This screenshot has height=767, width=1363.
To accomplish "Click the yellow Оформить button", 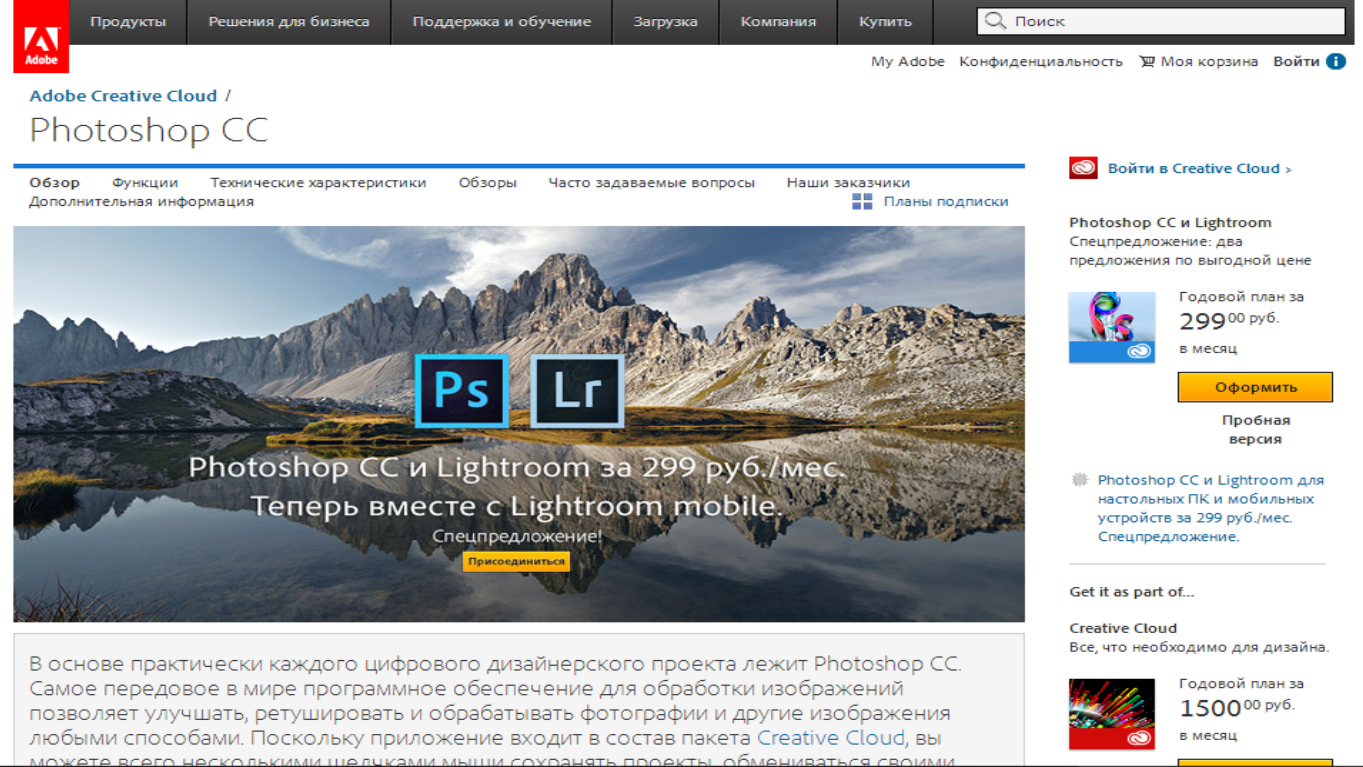I will [1255, 387].
